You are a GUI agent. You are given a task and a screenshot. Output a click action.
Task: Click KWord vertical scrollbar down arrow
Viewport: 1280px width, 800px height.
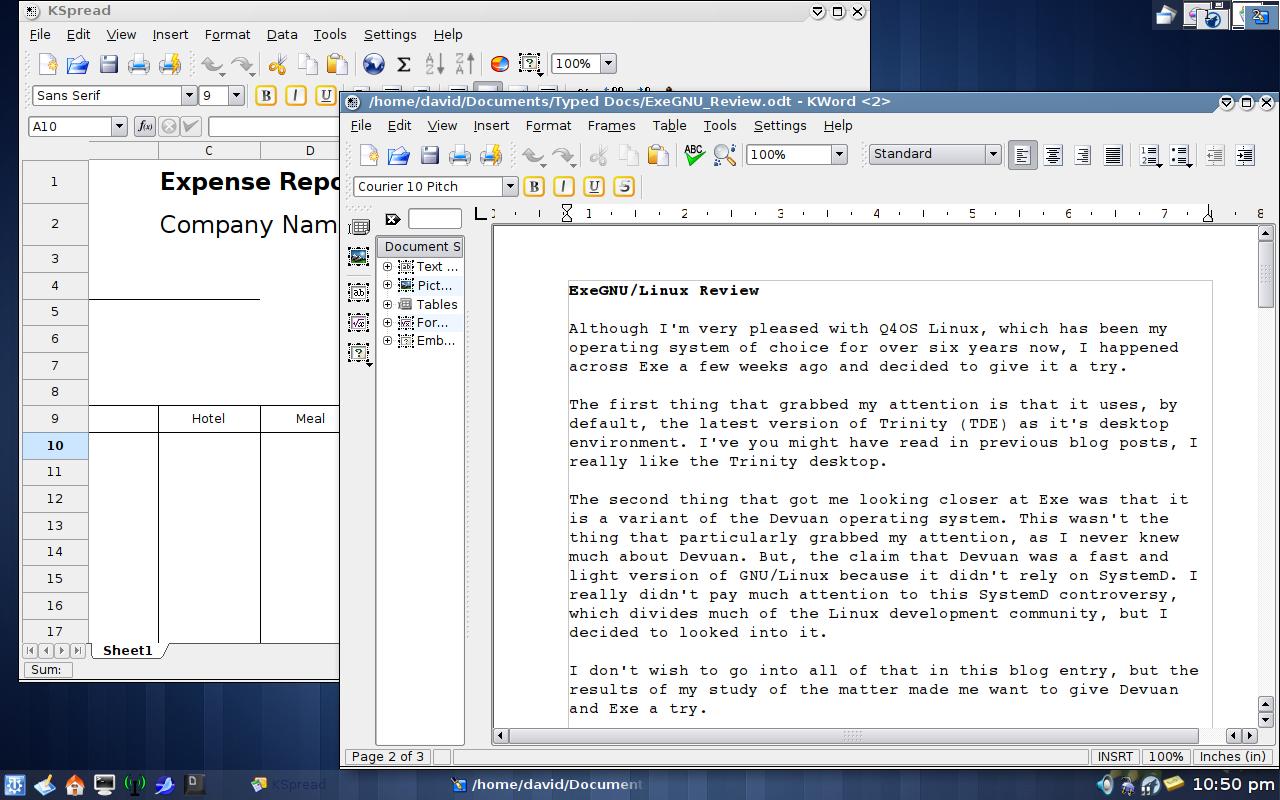1265,720
